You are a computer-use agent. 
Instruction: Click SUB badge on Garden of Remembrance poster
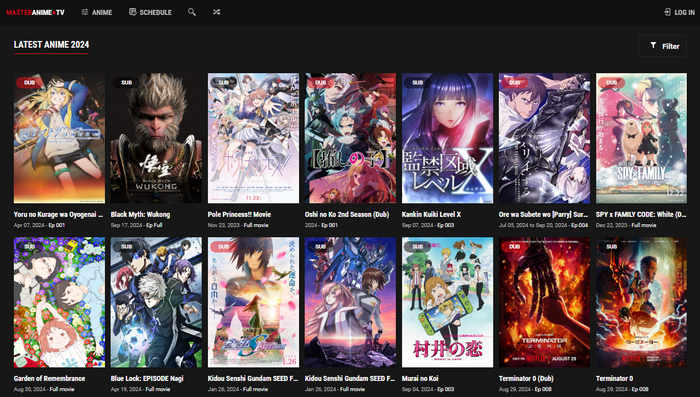point(29,247)
